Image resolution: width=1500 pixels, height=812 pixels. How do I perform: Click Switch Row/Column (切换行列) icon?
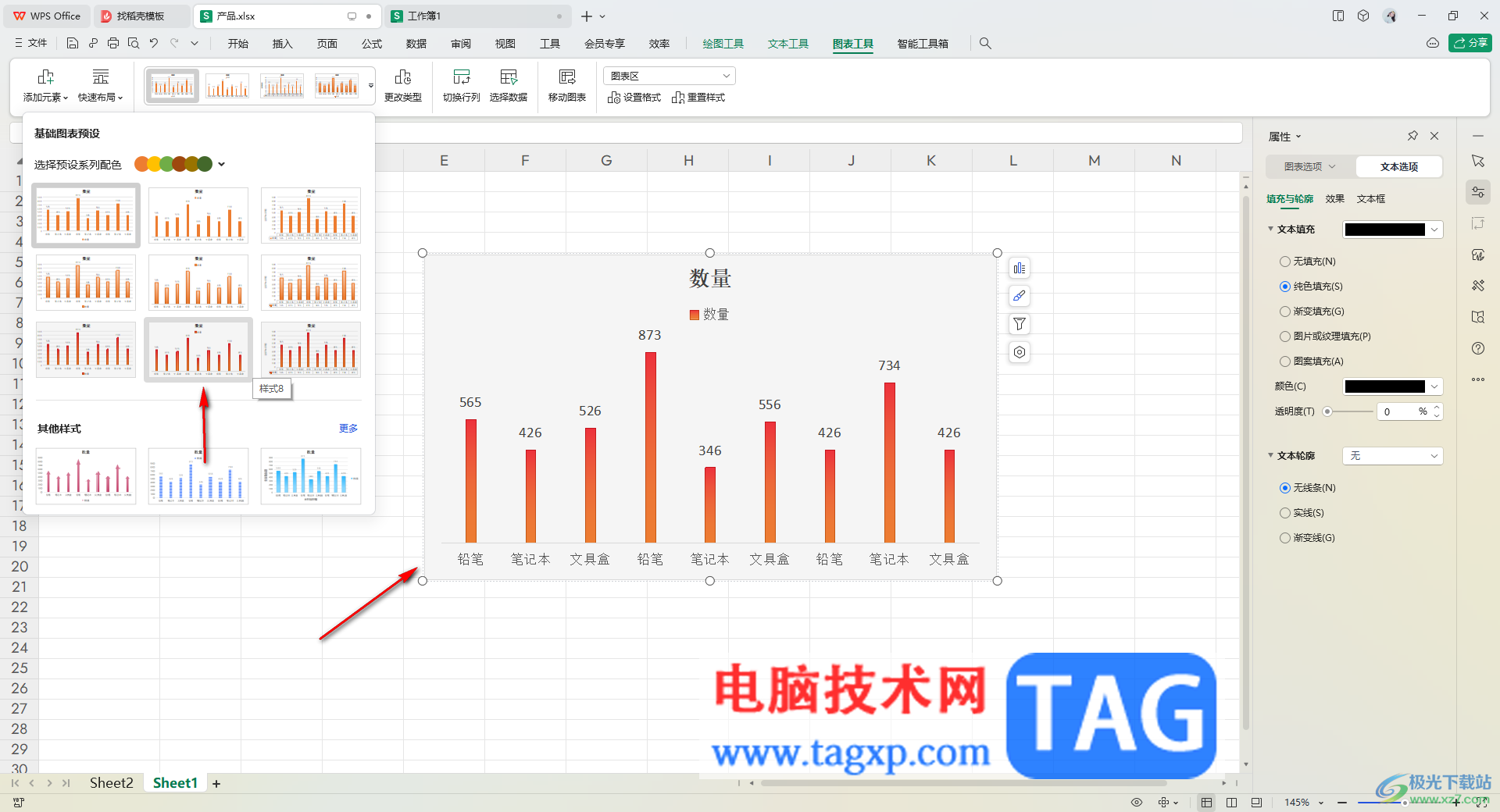(461, 77)
